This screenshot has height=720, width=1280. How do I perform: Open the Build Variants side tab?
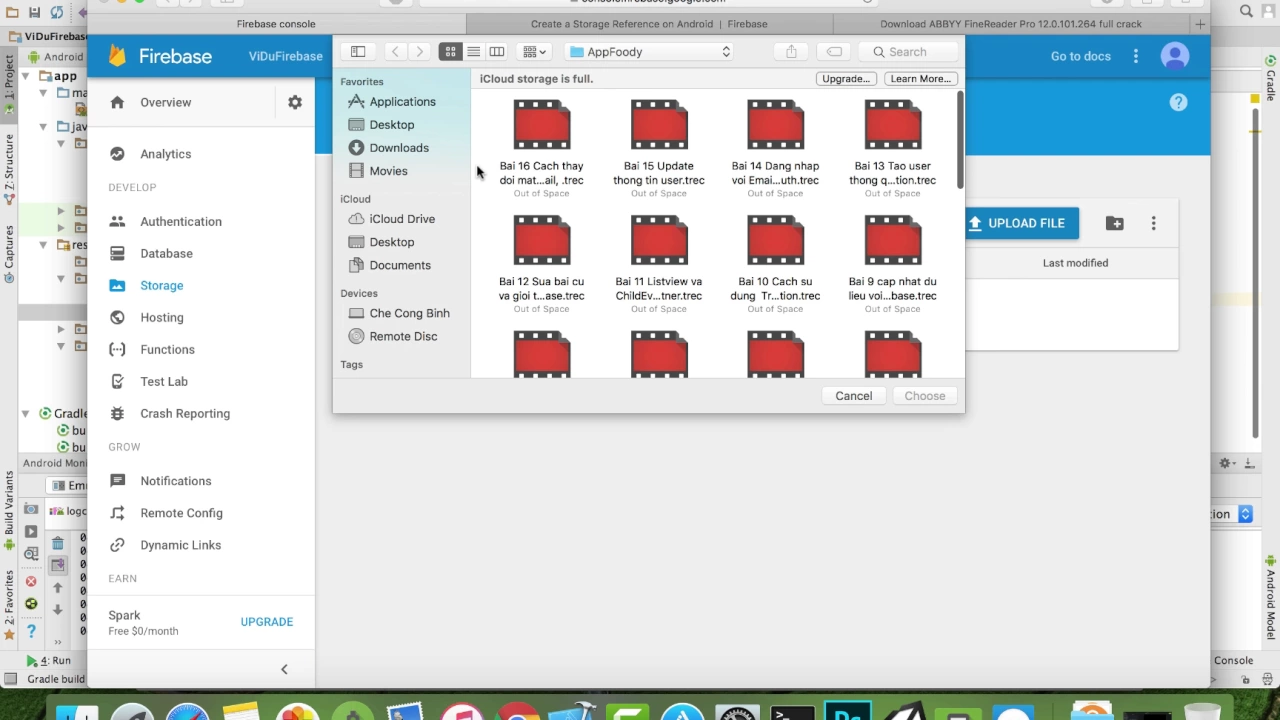coord(9,510)
